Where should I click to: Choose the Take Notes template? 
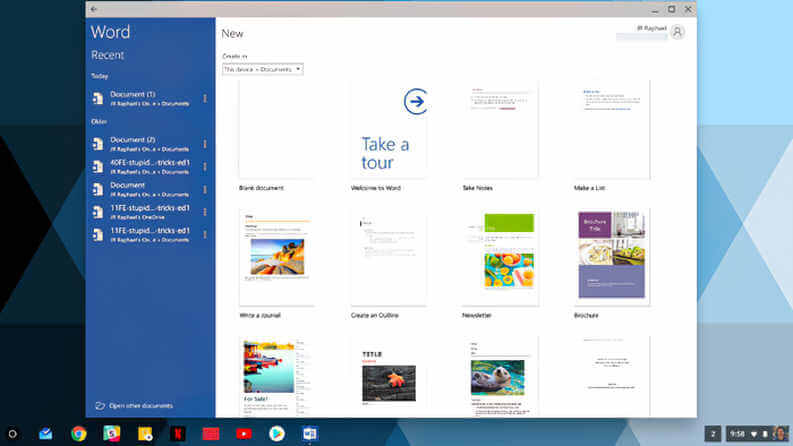pyautogui.click(x=500, y=130)
